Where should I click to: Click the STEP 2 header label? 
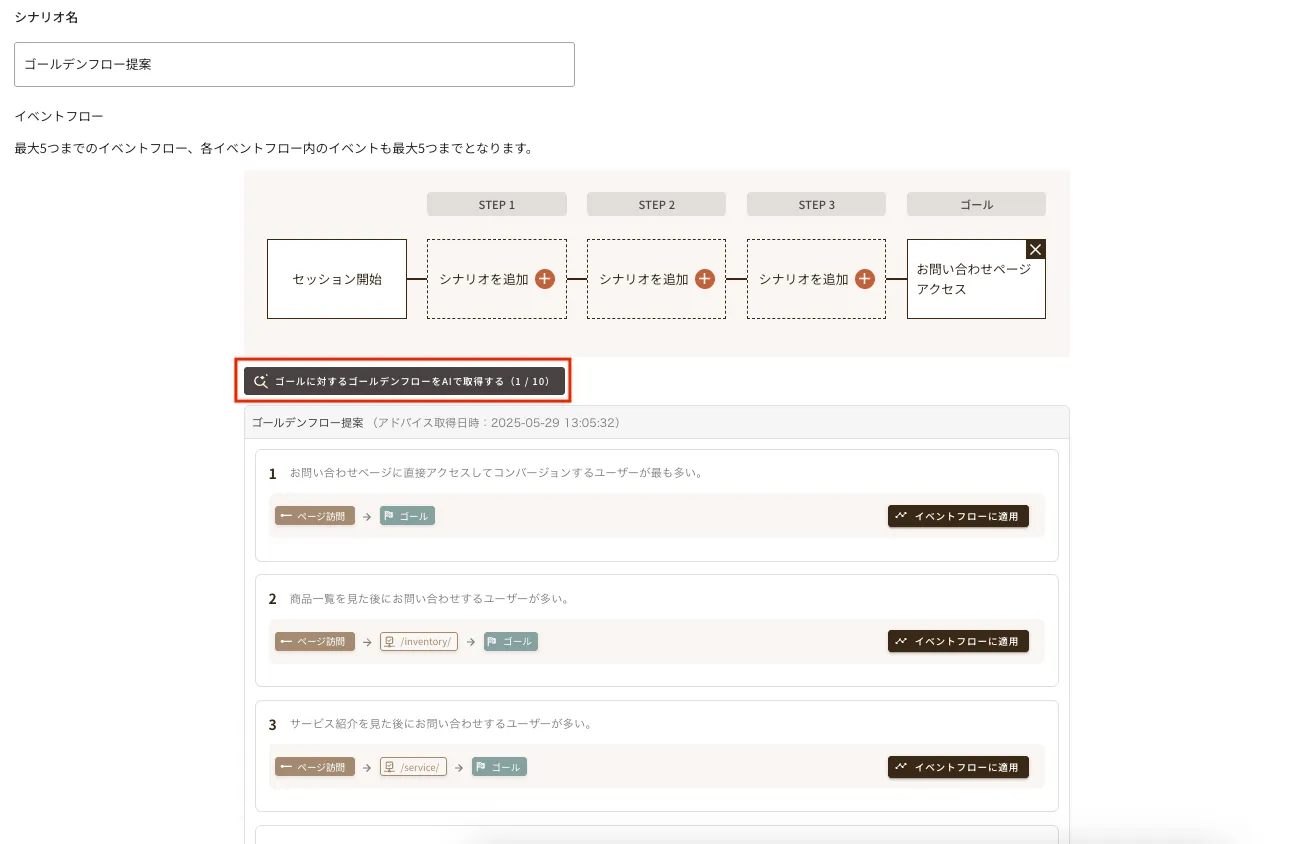point(657,204)
